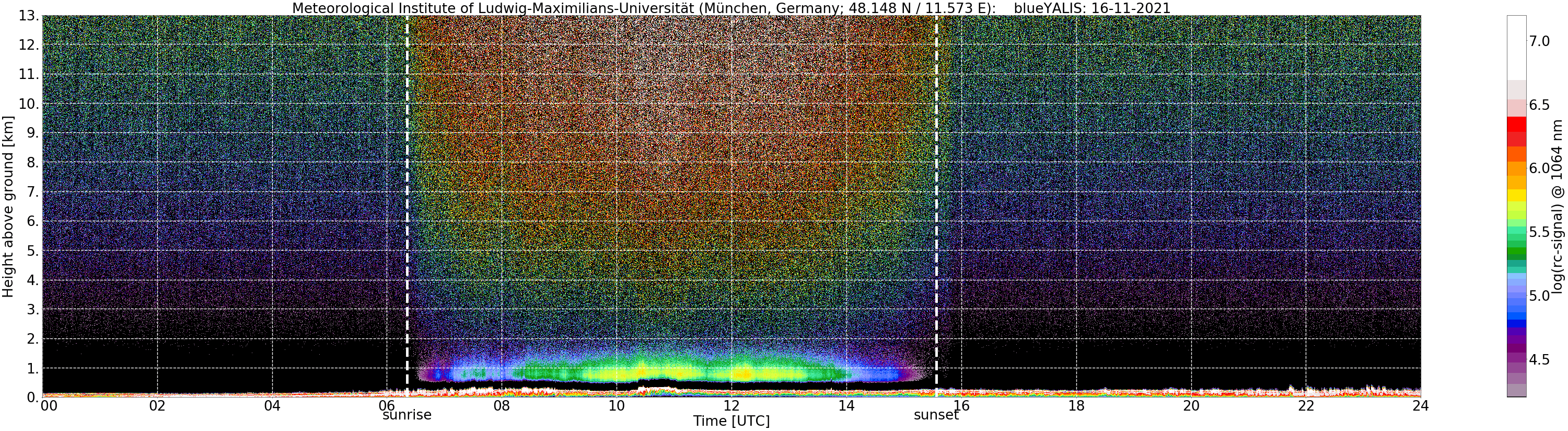Click the time axis tick label 08

(502, 406)
